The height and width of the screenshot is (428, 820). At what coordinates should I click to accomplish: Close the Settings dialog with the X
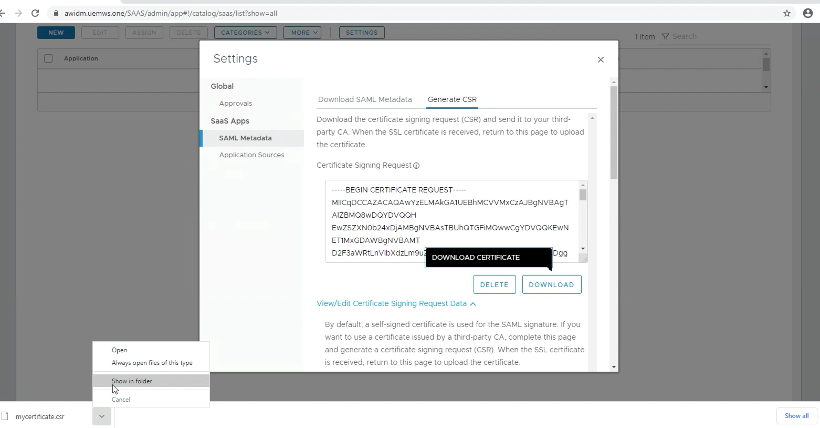[600, 60]
